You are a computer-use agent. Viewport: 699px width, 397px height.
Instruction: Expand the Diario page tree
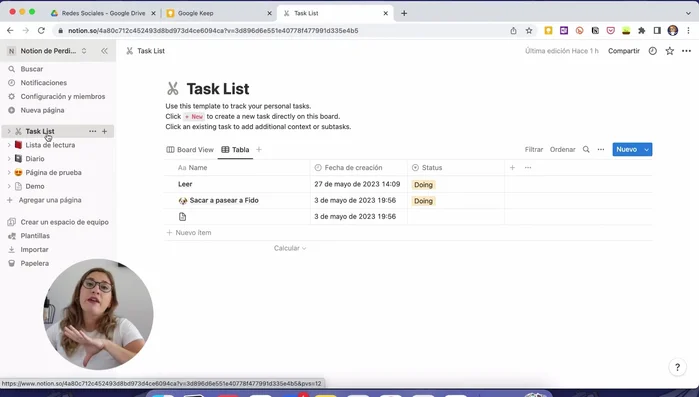(9, 159)
